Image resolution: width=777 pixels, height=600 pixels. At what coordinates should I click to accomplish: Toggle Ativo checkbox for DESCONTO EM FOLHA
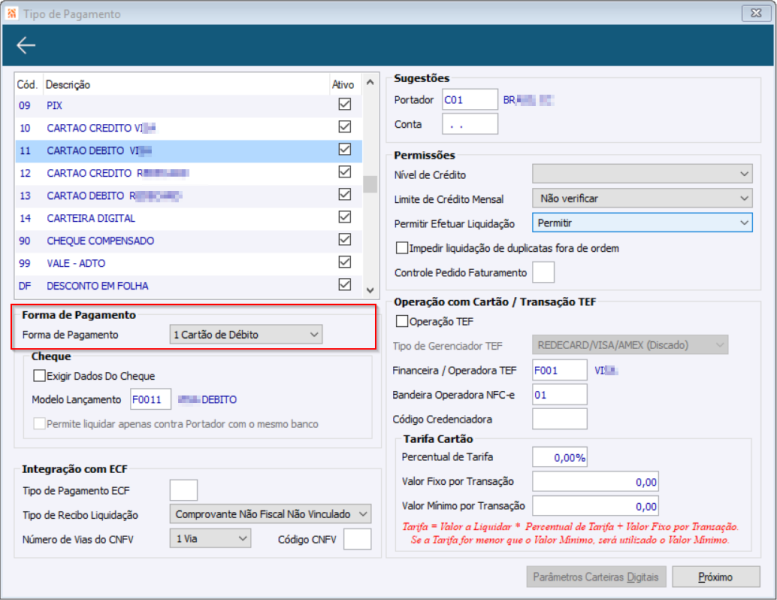click(344, 285)
